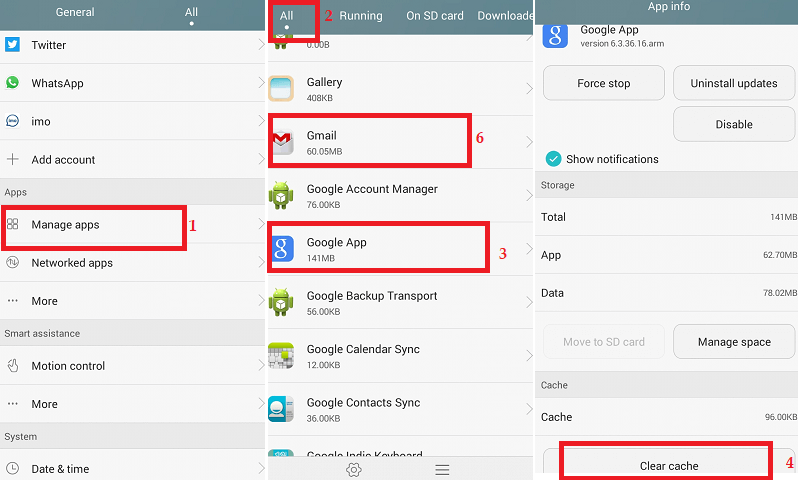Viewport: 798px width, 480px height.
Task: Tap the chevron on Google Backup Transport row
Action: 529,302
